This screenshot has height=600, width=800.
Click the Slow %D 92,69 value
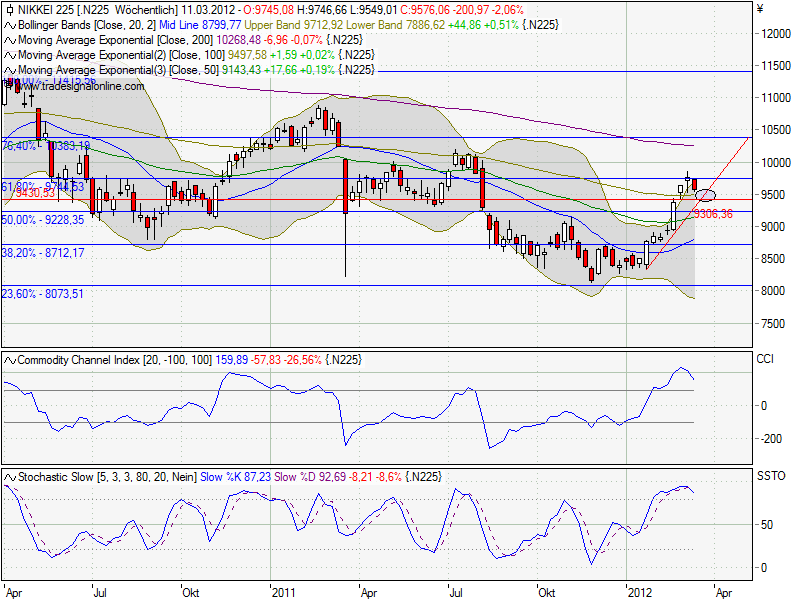[x=310, y=478]
